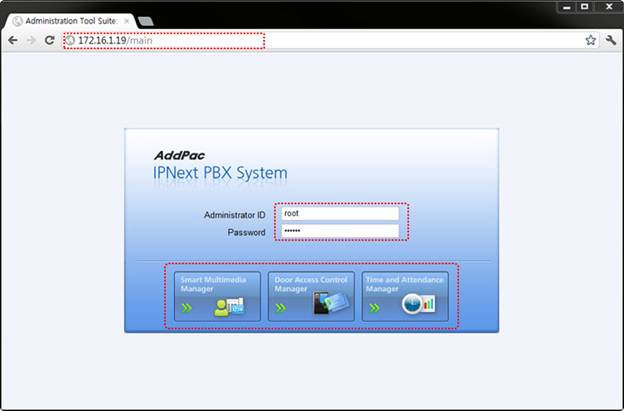This screenshot has width=624, height=411.
Task: Maximize the browser window
Action: [585, 7]
